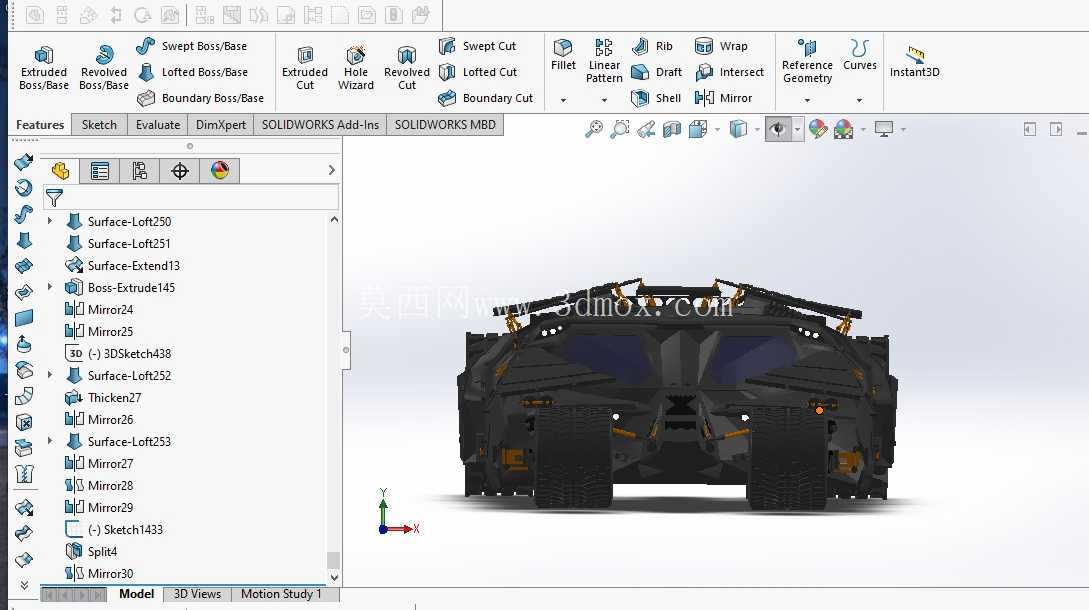Image resolution: width=1089 pixels, height=610 pixels.
Task: Open the DisplayManager color wheel tab
Action: pos(220,171)
